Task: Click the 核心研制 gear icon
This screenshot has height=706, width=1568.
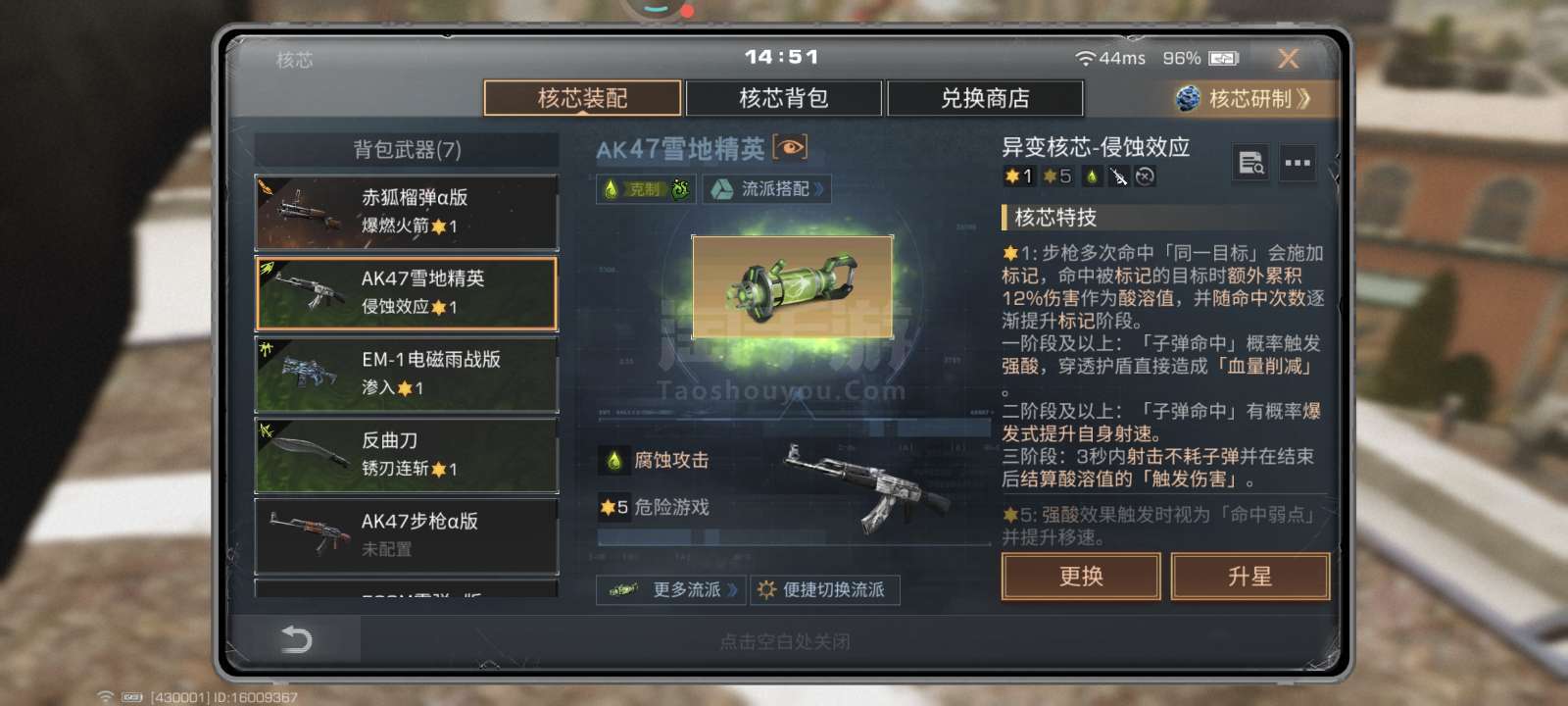Action: [1188, 98]
